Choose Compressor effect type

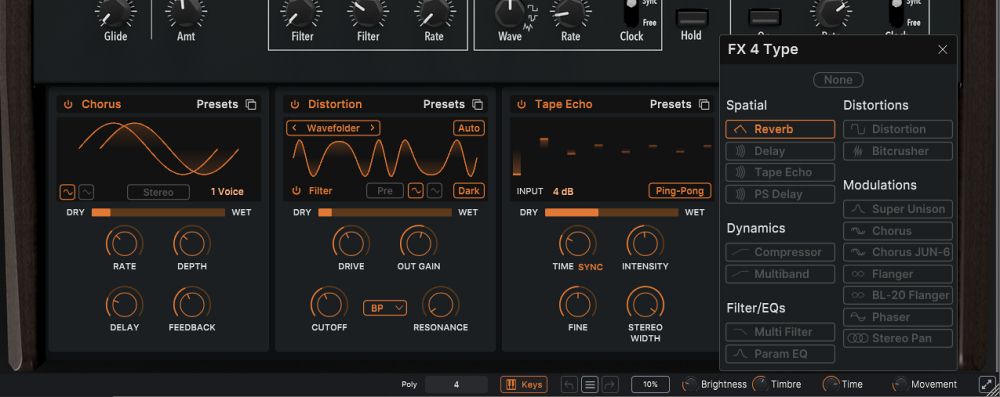point(780,252)
